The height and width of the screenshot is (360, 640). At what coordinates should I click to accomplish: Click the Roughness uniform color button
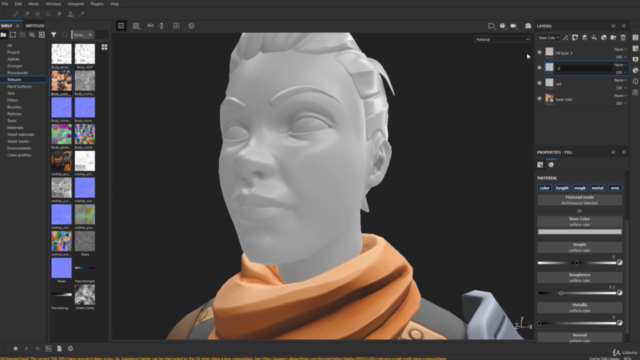[580, 278]
